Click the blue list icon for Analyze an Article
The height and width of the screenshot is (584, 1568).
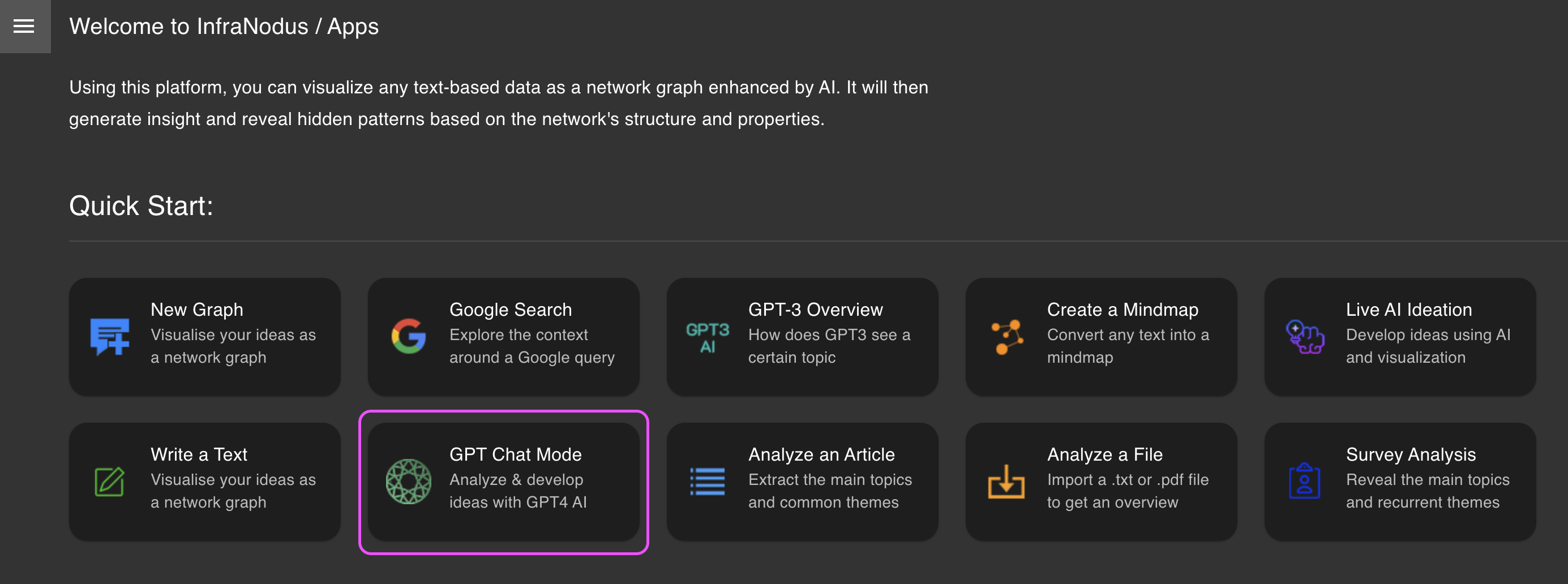708,481
